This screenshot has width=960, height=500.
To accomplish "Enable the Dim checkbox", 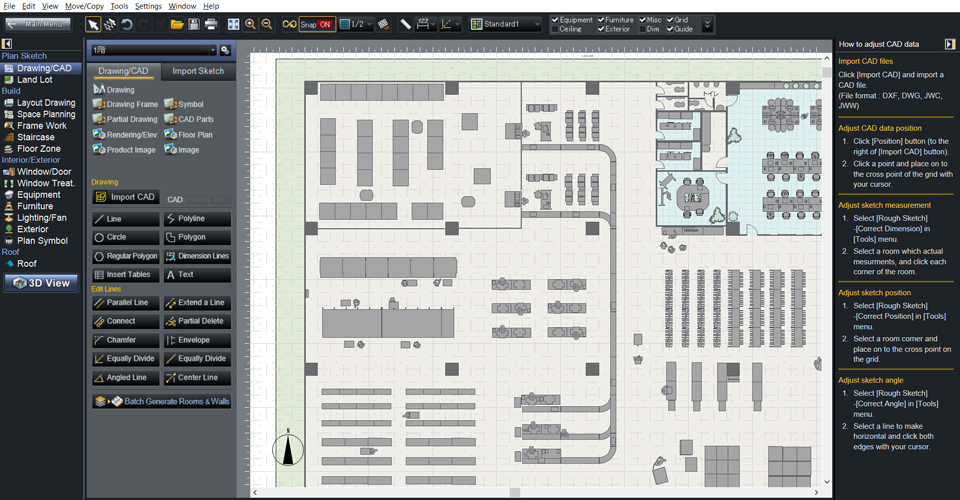I will 640,29.
